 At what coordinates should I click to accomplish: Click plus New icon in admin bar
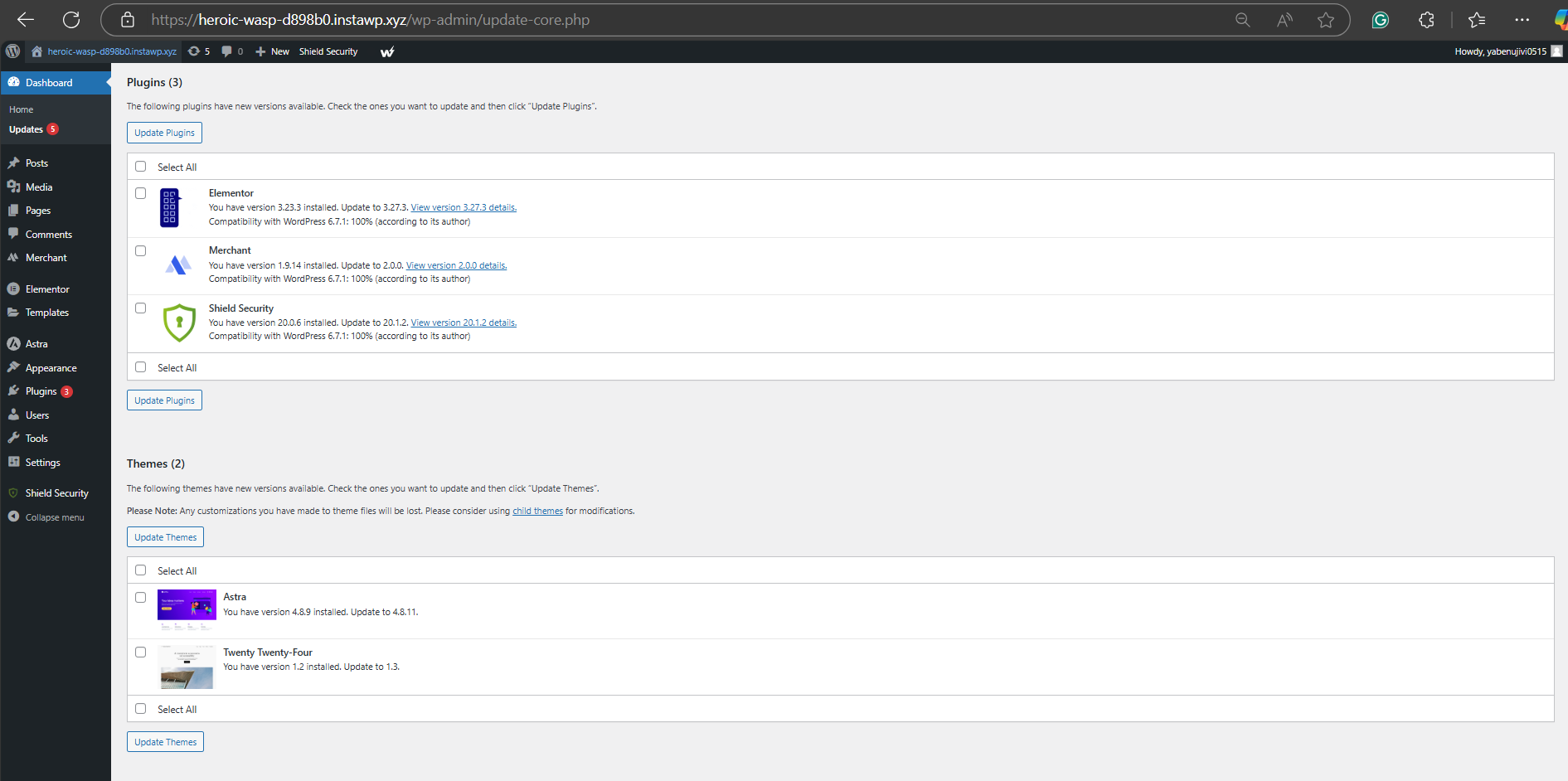(x=260, y=51)
